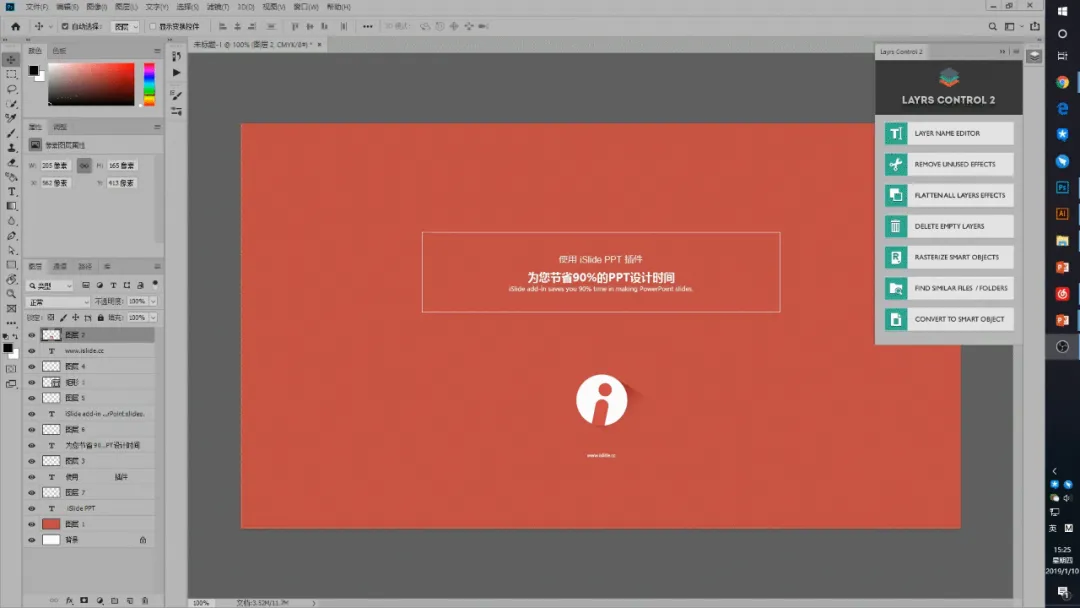Click Flatten All Layers Effects button
Screen dimensions: 1080x608
tap(949, 195)
